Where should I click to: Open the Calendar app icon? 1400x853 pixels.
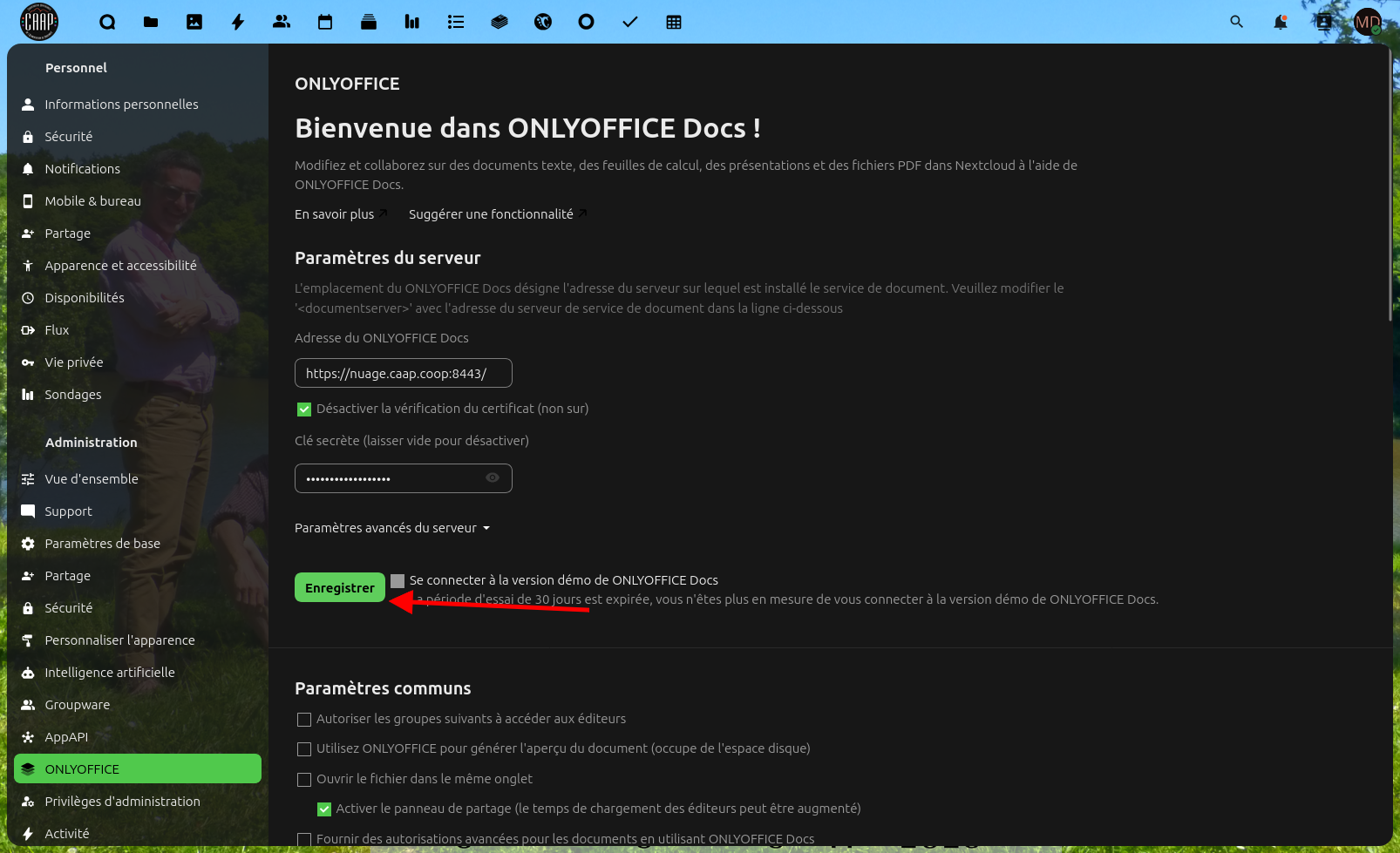(325, 22)
